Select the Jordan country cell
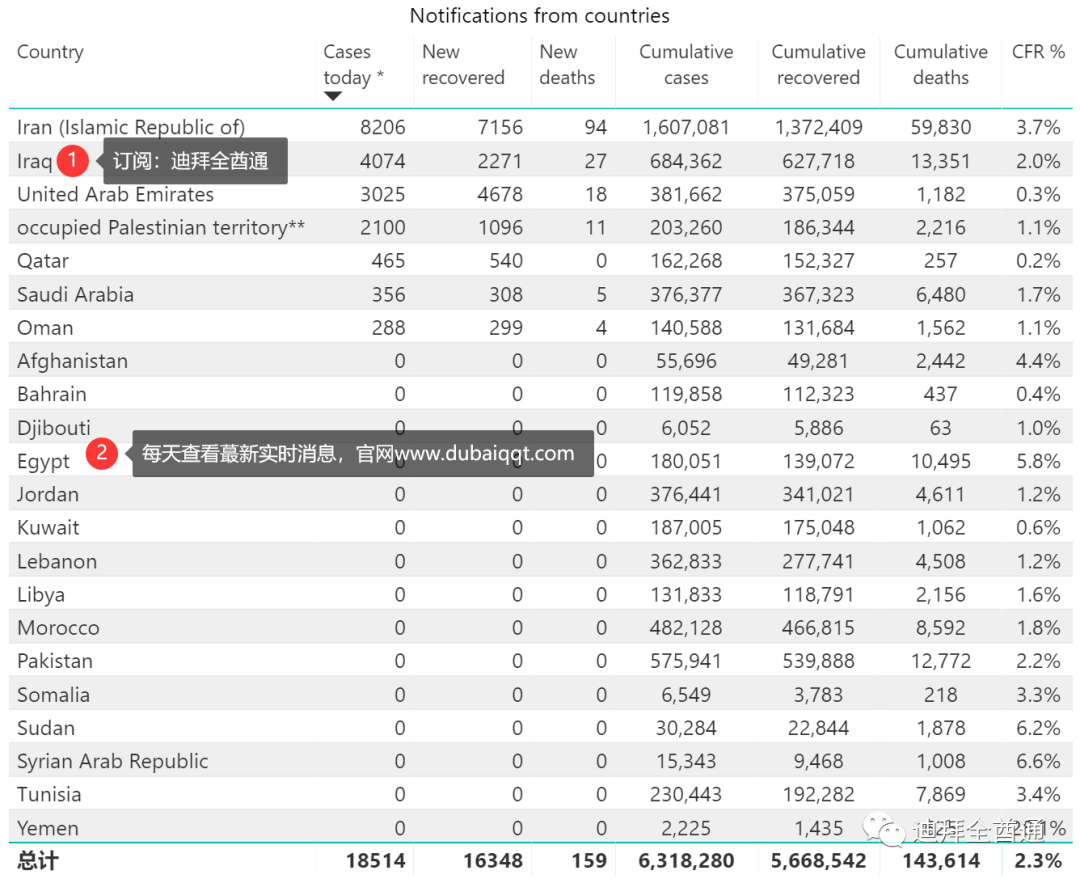The height and width of the screenshot is (879, 1080). coord(48,494)
